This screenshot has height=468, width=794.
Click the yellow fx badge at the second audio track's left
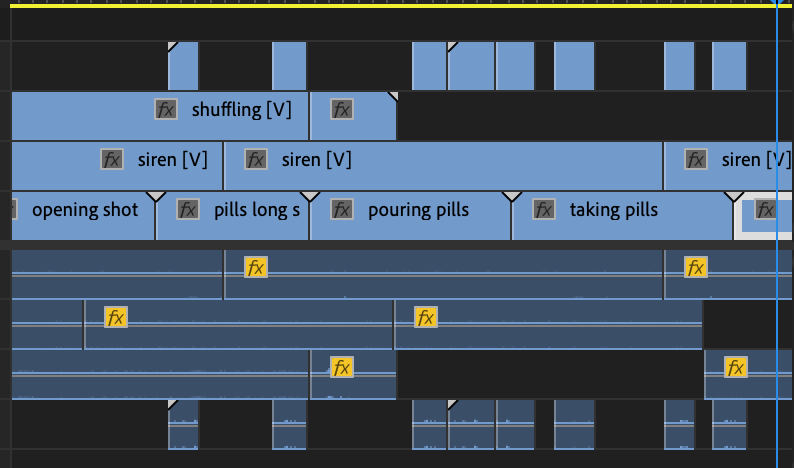(116, 318)
